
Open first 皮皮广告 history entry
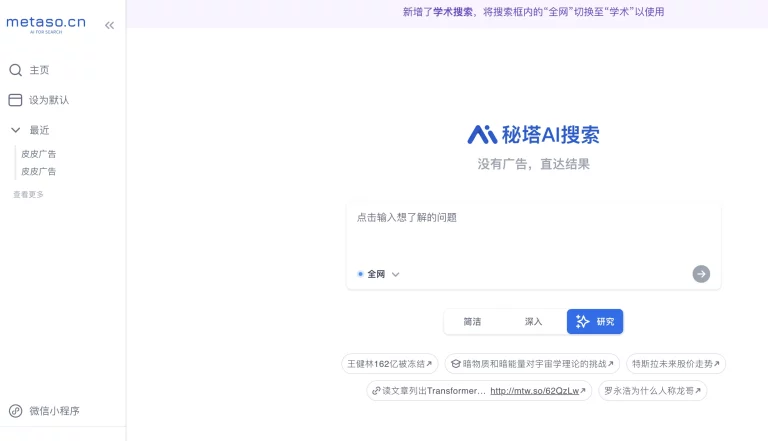point(38,154)
